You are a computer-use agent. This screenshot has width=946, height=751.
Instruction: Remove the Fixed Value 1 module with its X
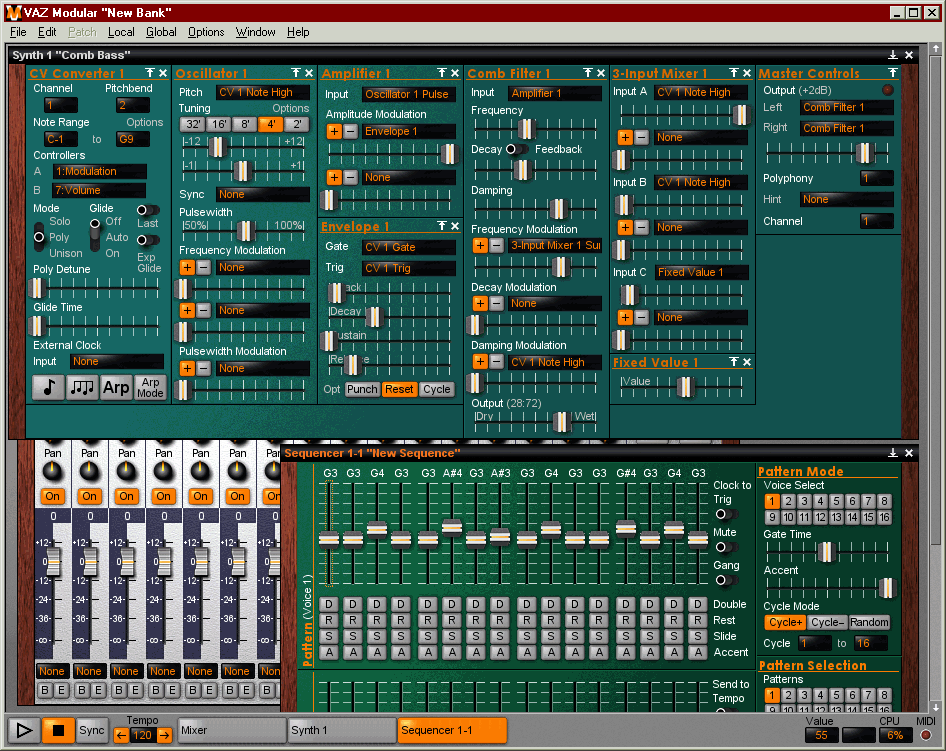click(x=747, y=362)
